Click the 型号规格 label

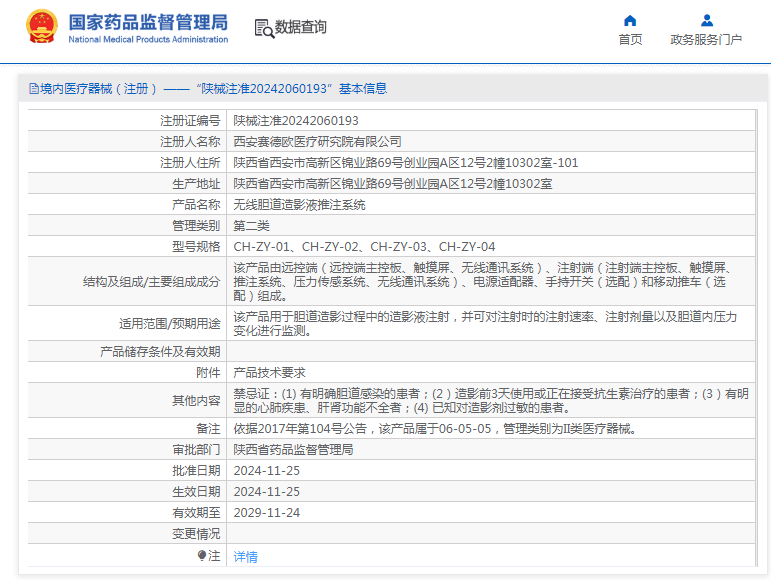tap(196, 247)
